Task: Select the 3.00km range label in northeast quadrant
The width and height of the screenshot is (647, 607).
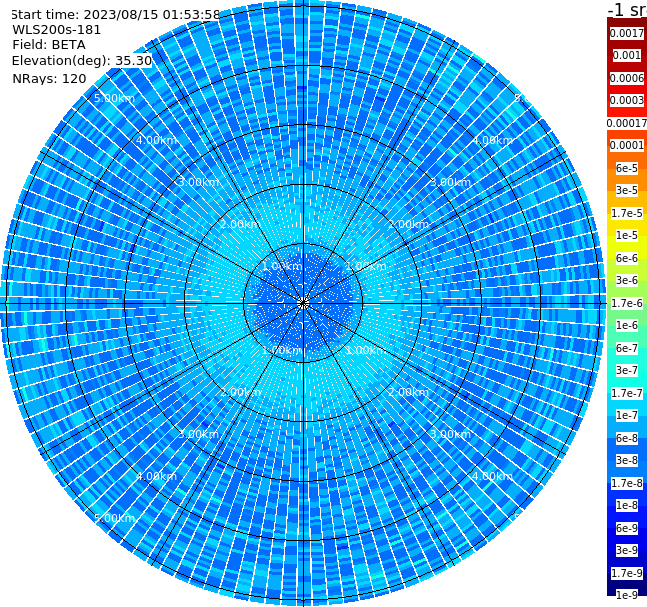Action: 450,182
